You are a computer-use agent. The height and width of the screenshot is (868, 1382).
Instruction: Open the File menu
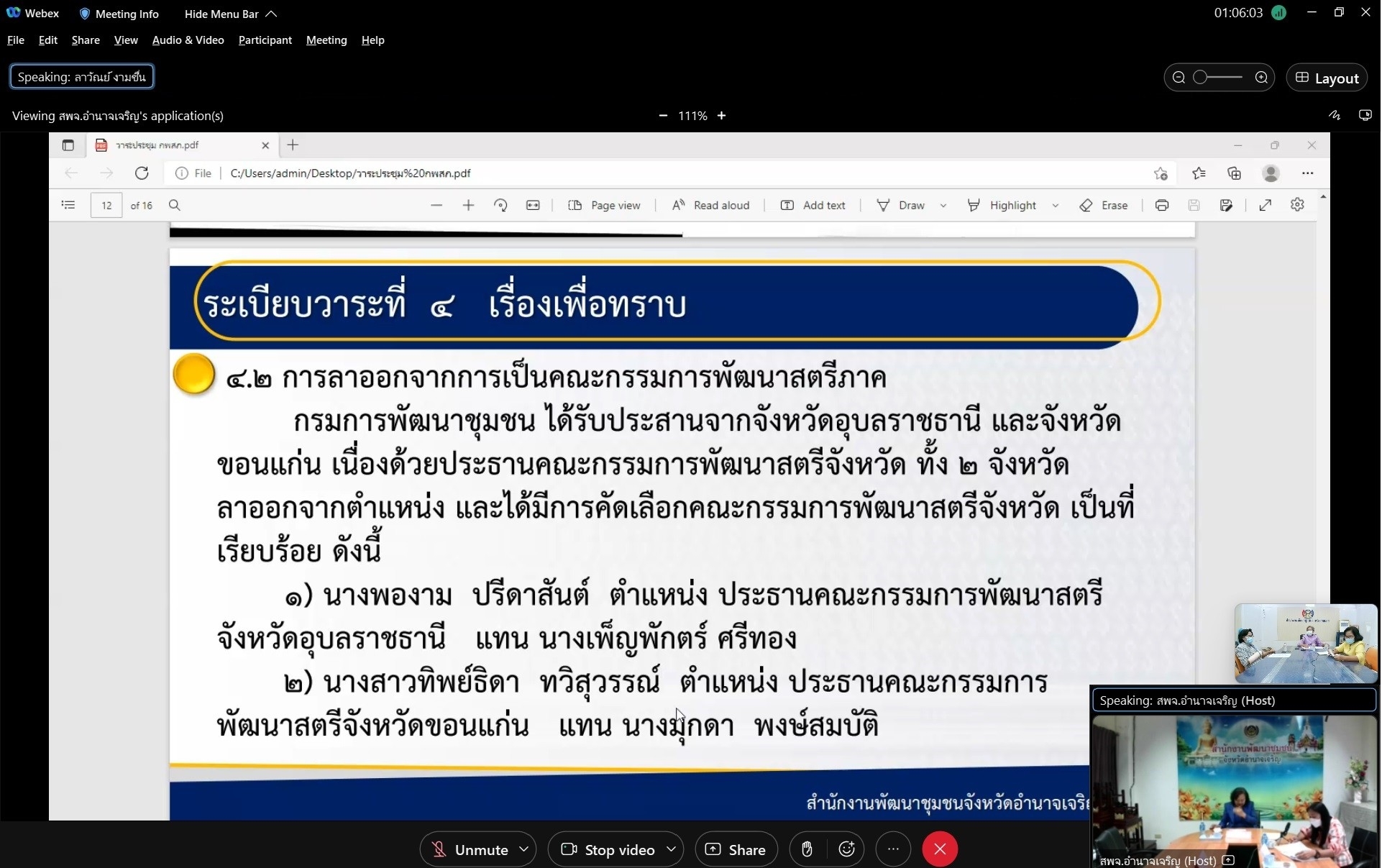pyautogui.click(x=16, y=40)
